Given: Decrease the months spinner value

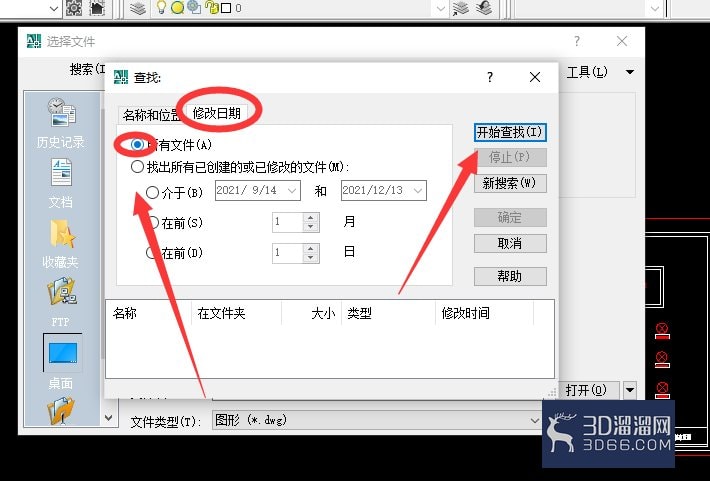Looking at the screenshot, I should [x=311, y=227].
